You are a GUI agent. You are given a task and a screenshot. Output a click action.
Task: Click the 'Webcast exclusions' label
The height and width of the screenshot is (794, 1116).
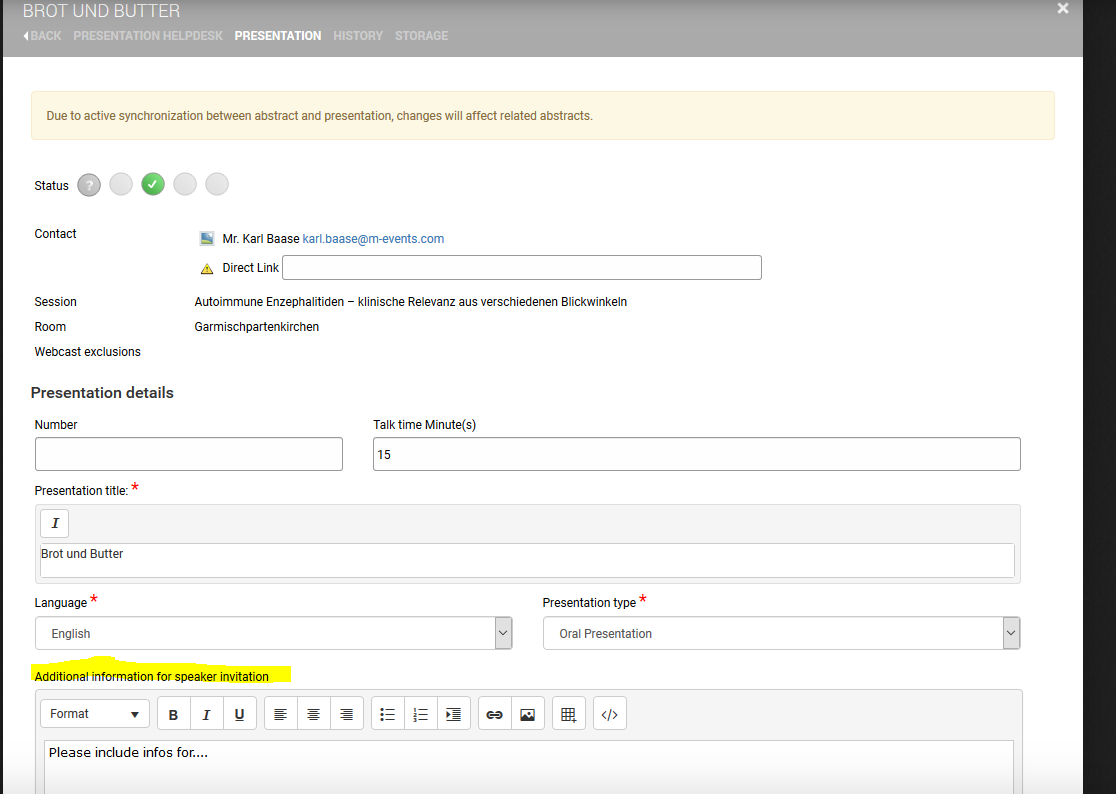[88, 351]
